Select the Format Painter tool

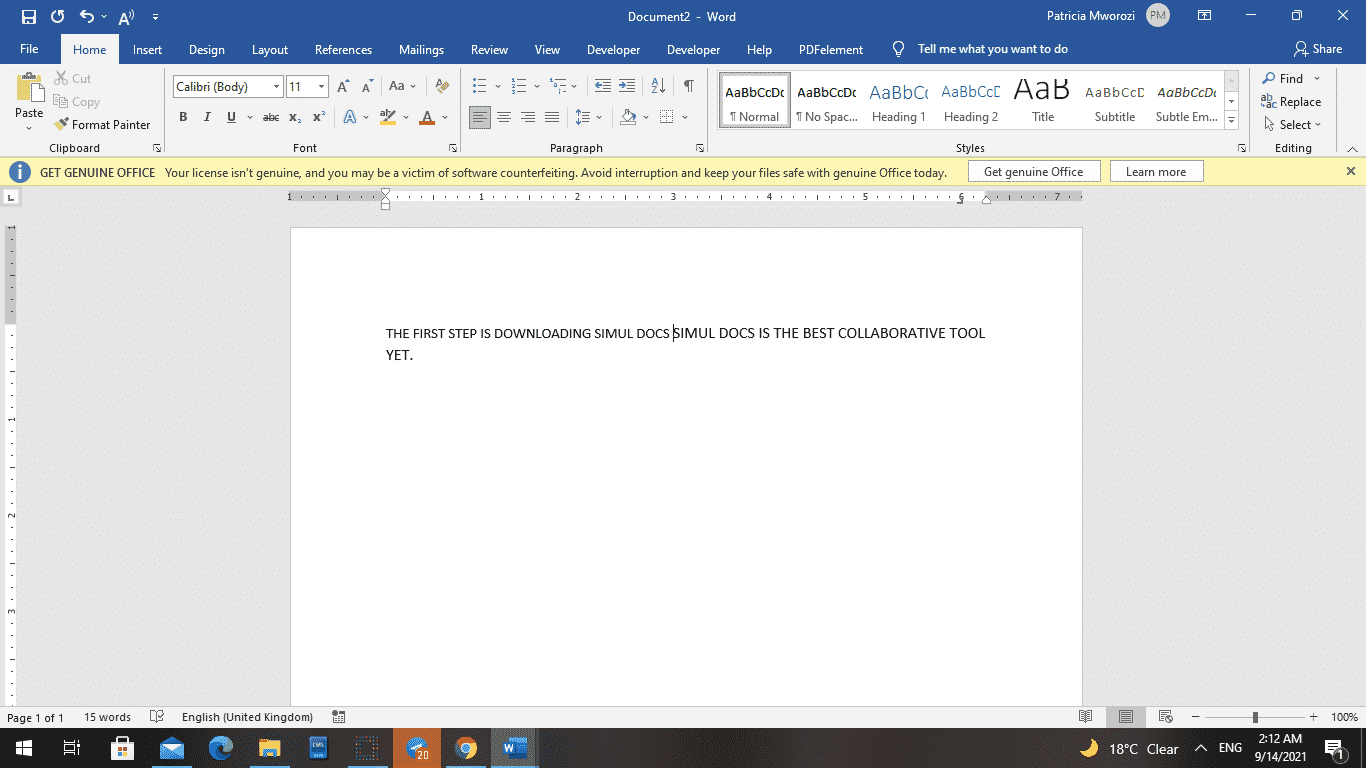(x=103, y=124)
